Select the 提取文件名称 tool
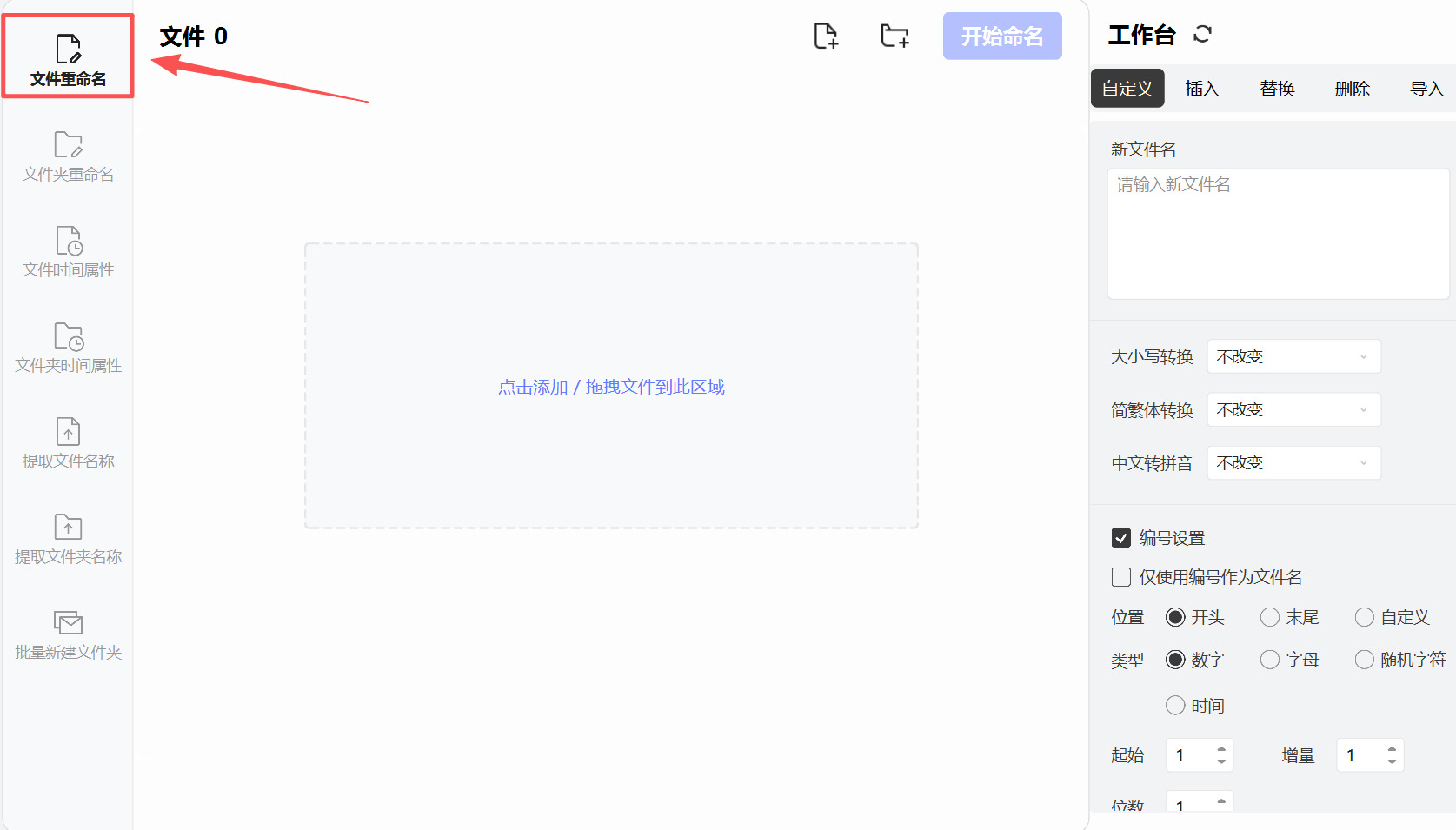Image resolution: width=1456 pixels, height=830 pixels. click(68, 443)
